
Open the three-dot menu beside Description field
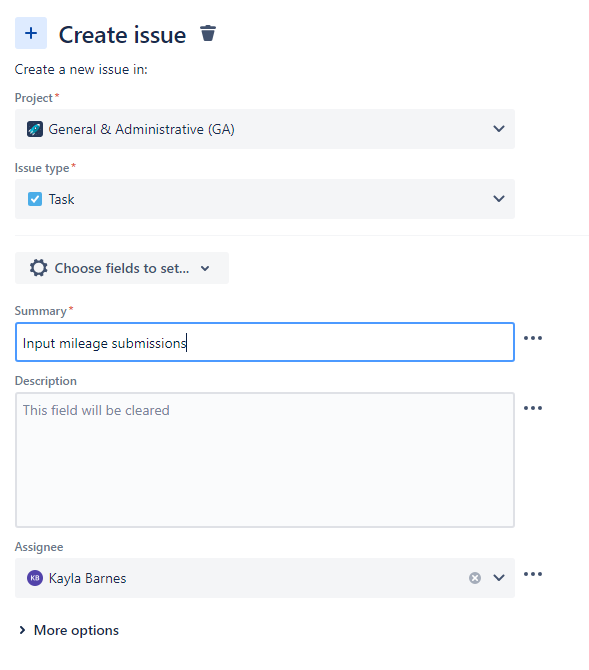click(533, 408)
